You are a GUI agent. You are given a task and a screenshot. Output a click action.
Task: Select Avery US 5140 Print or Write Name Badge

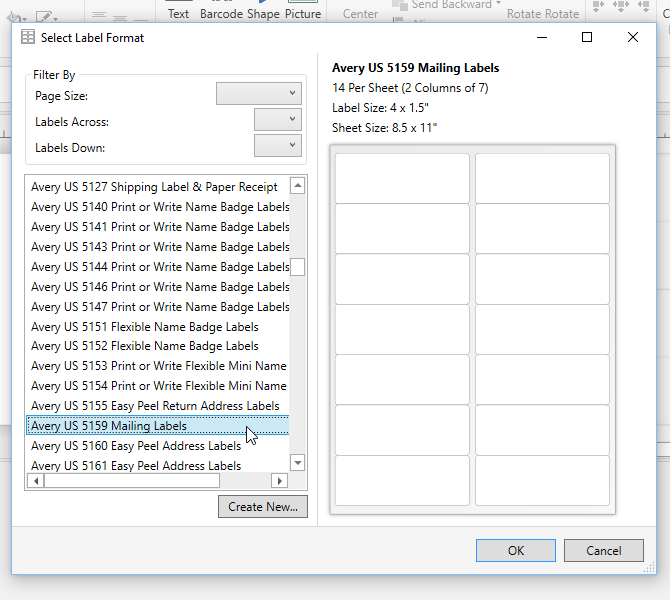click(x=158, y=207)
